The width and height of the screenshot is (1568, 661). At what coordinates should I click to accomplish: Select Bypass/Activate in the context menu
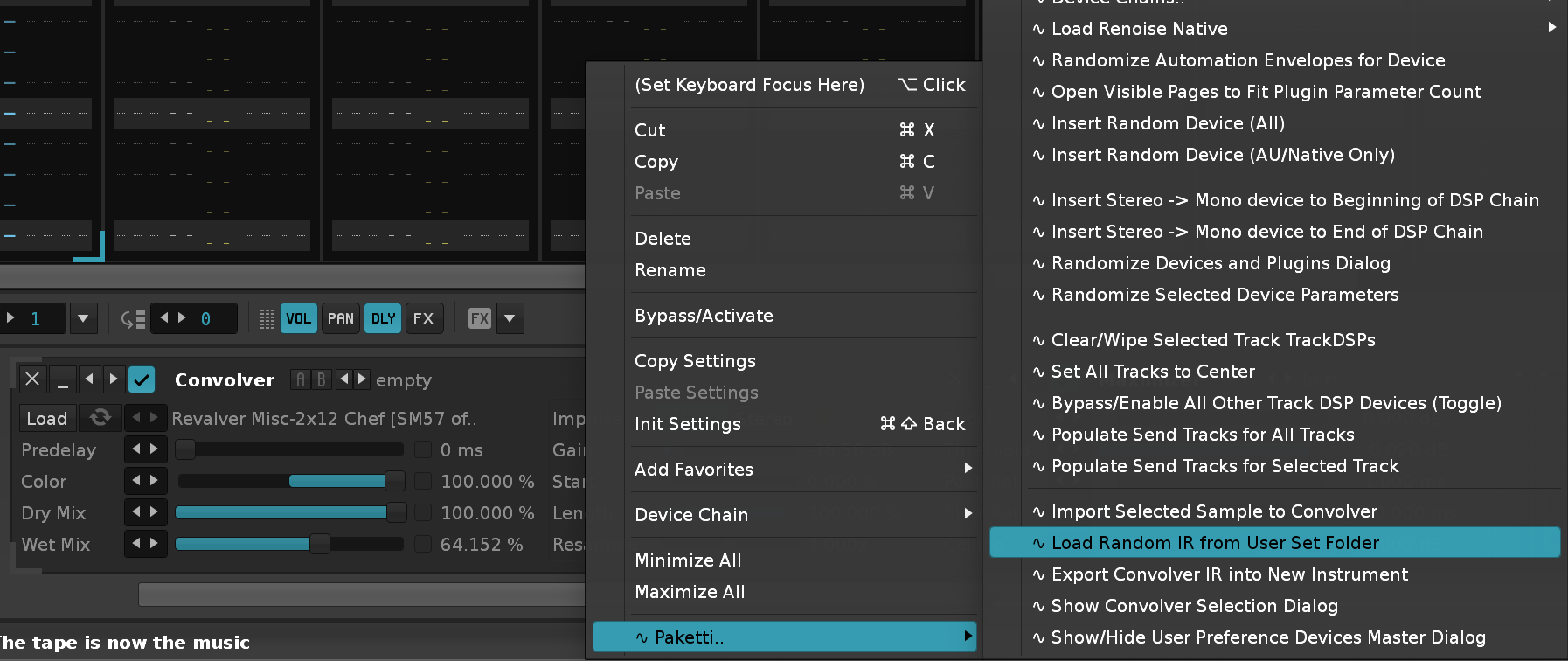[704, 316]
